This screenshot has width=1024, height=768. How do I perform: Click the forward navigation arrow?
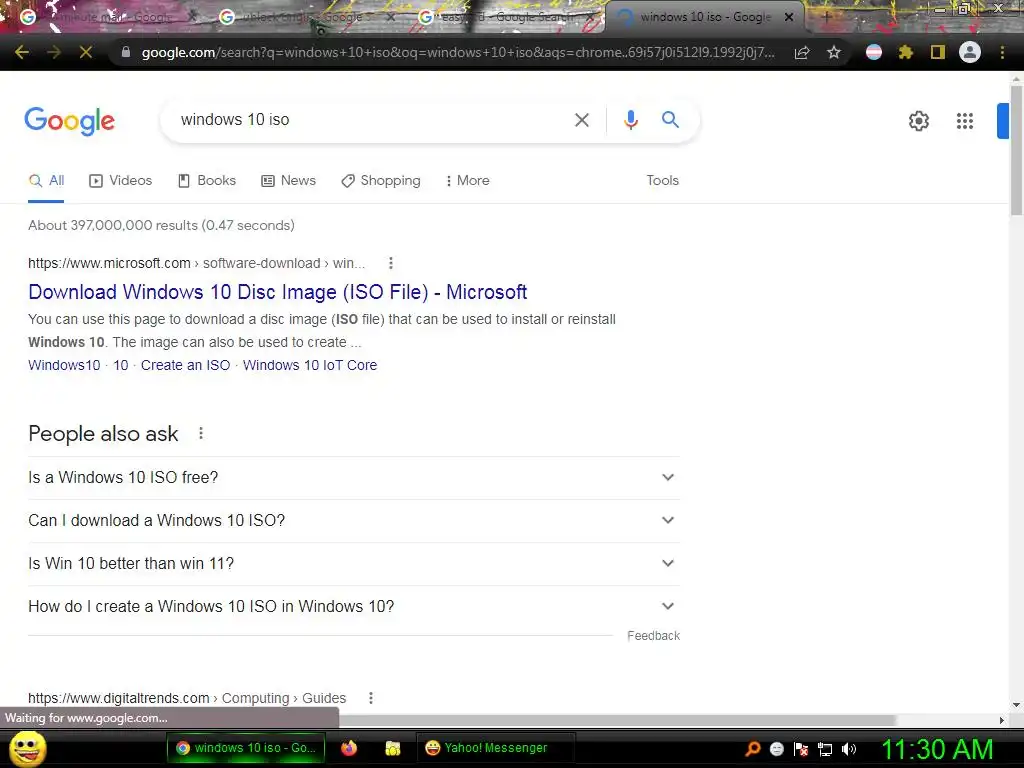[x=54, y=52]
